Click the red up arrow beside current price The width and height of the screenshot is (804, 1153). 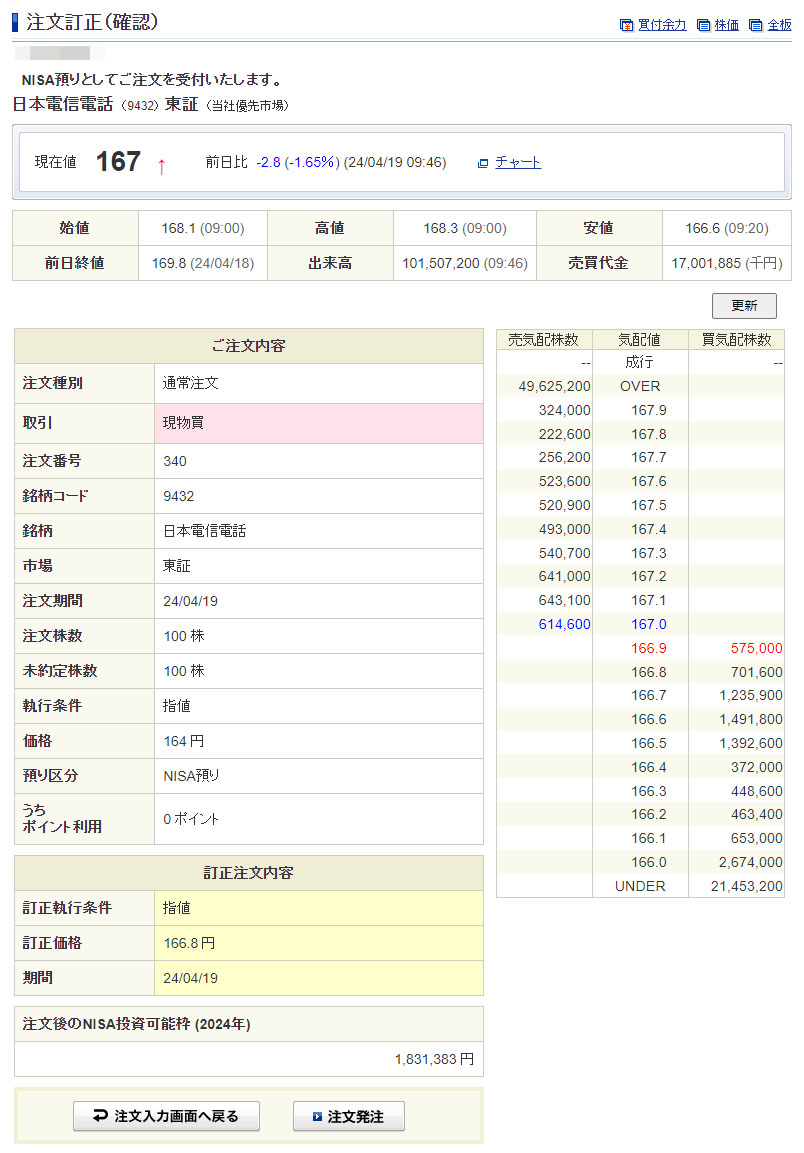(161, 165)
